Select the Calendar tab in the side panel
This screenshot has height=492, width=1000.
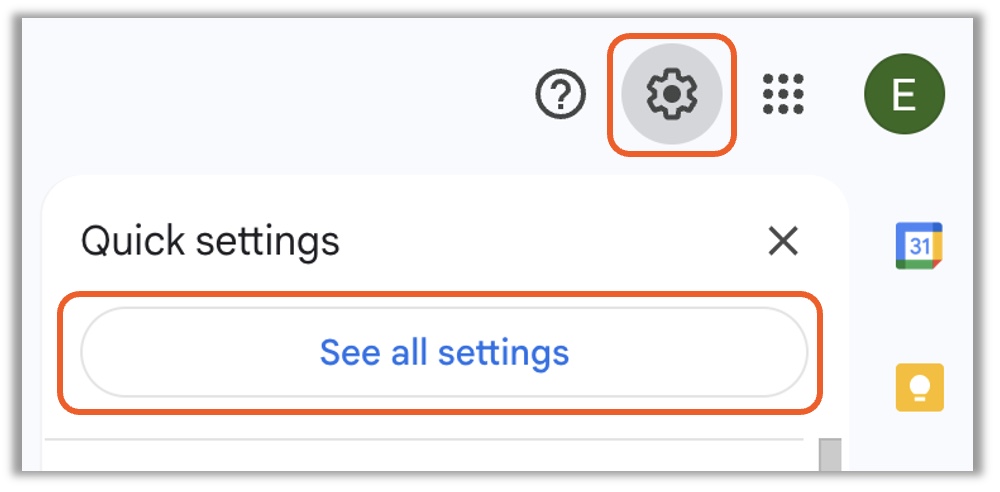919,245
